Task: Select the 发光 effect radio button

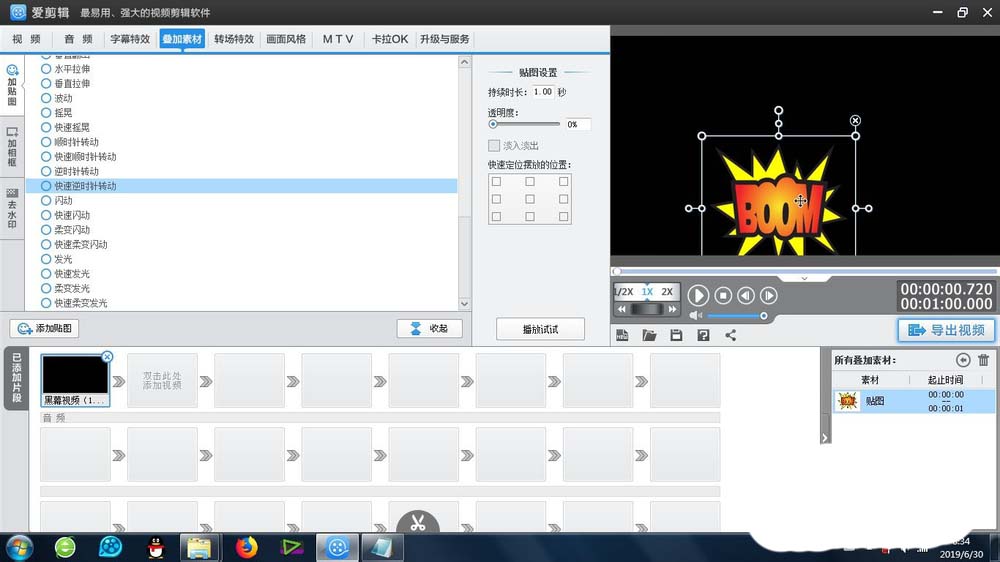Action: [46, 259]
